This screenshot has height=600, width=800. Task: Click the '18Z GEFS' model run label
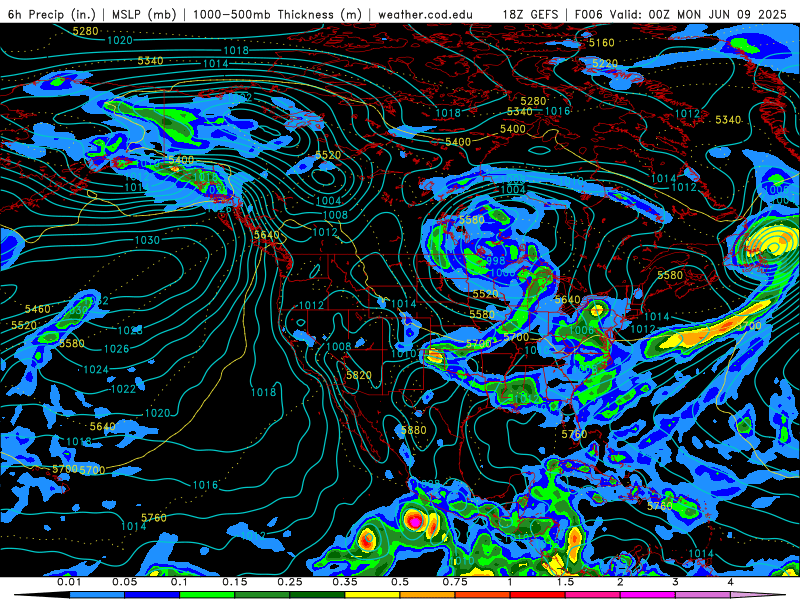pos(530,14)
